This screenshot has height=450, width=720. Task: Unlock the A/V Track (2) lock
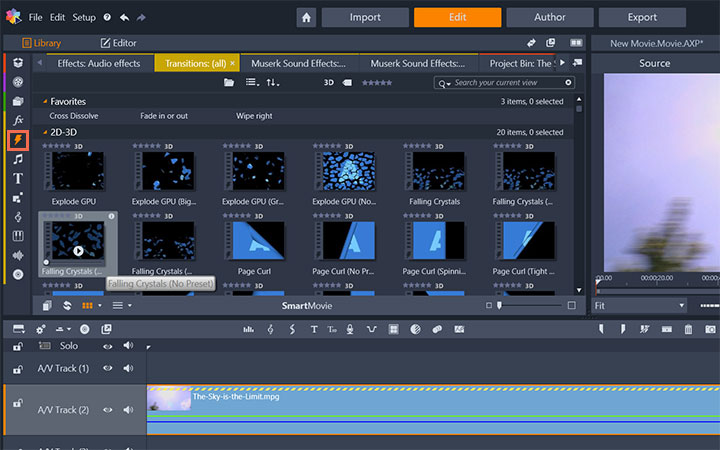(17, 403)
